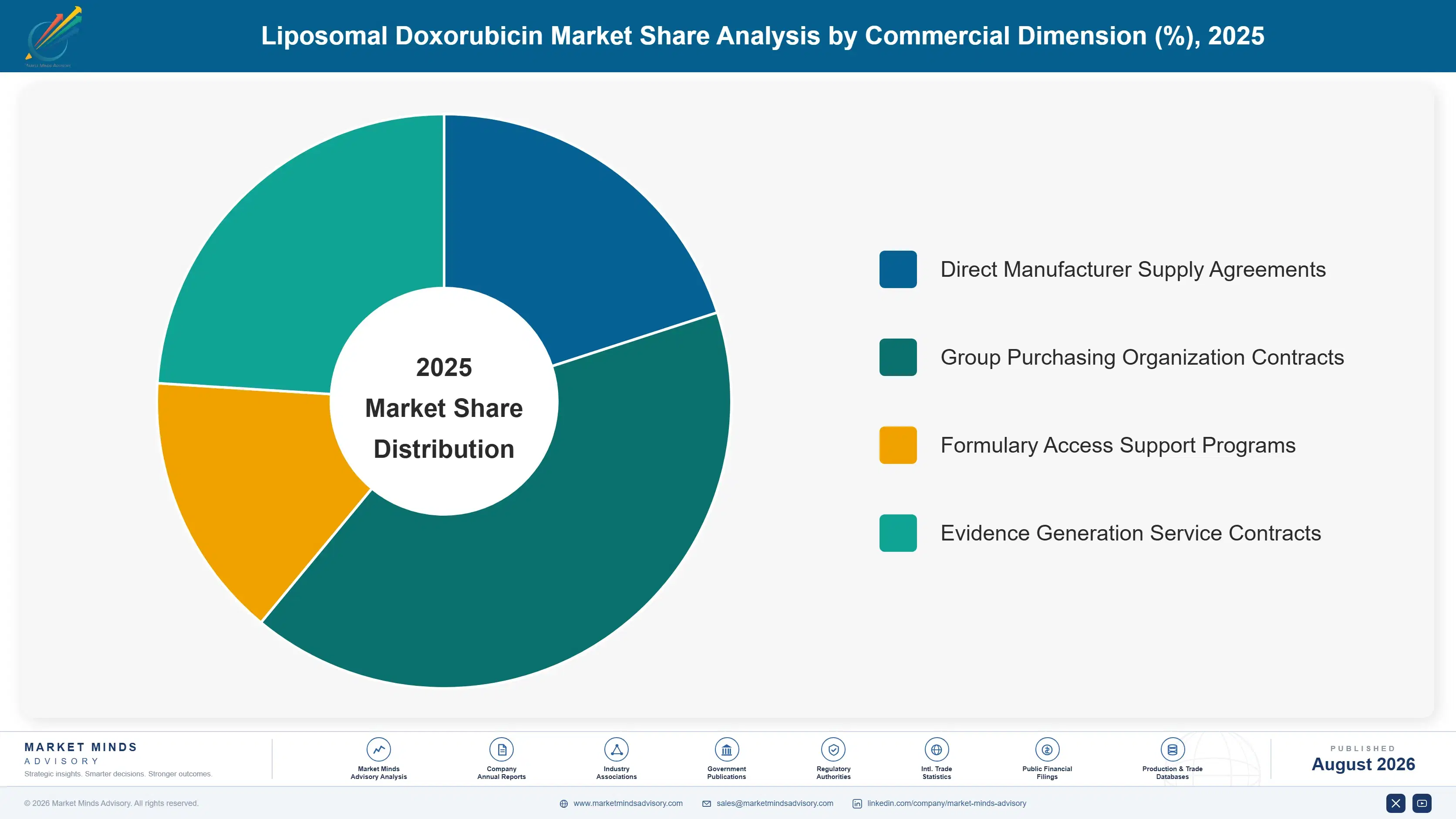The width and height of the screenshot is (1456, 819).
Task: Click the Public Financial Filings icon
Action: (1047, 749)
